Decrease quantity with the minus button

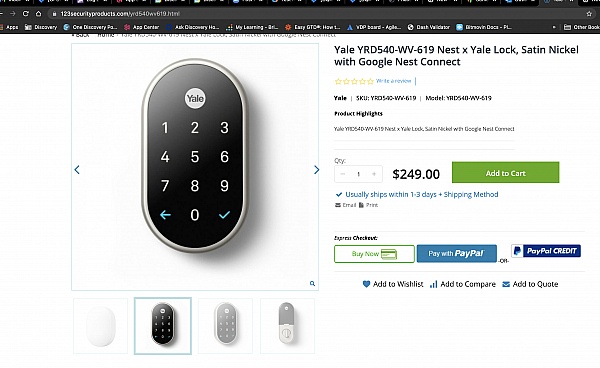[342, 174]
